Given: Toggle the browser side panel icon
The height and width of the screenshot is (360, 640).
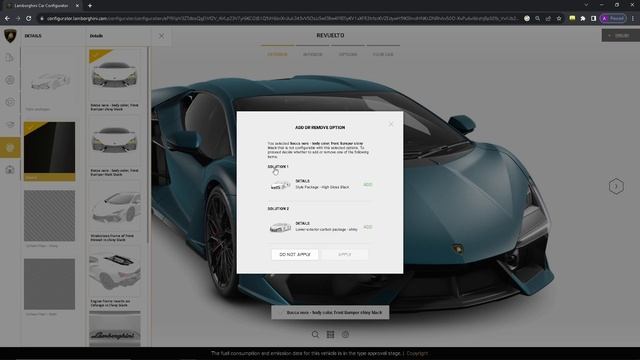Looking at the screenshot, I should (593, 18).
